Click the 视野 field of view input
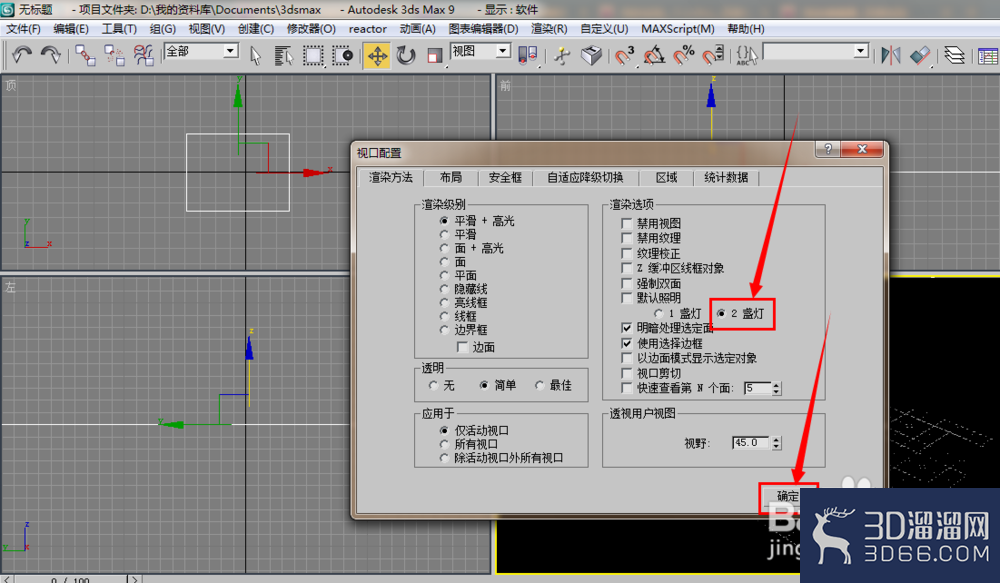 pos(751,443)
